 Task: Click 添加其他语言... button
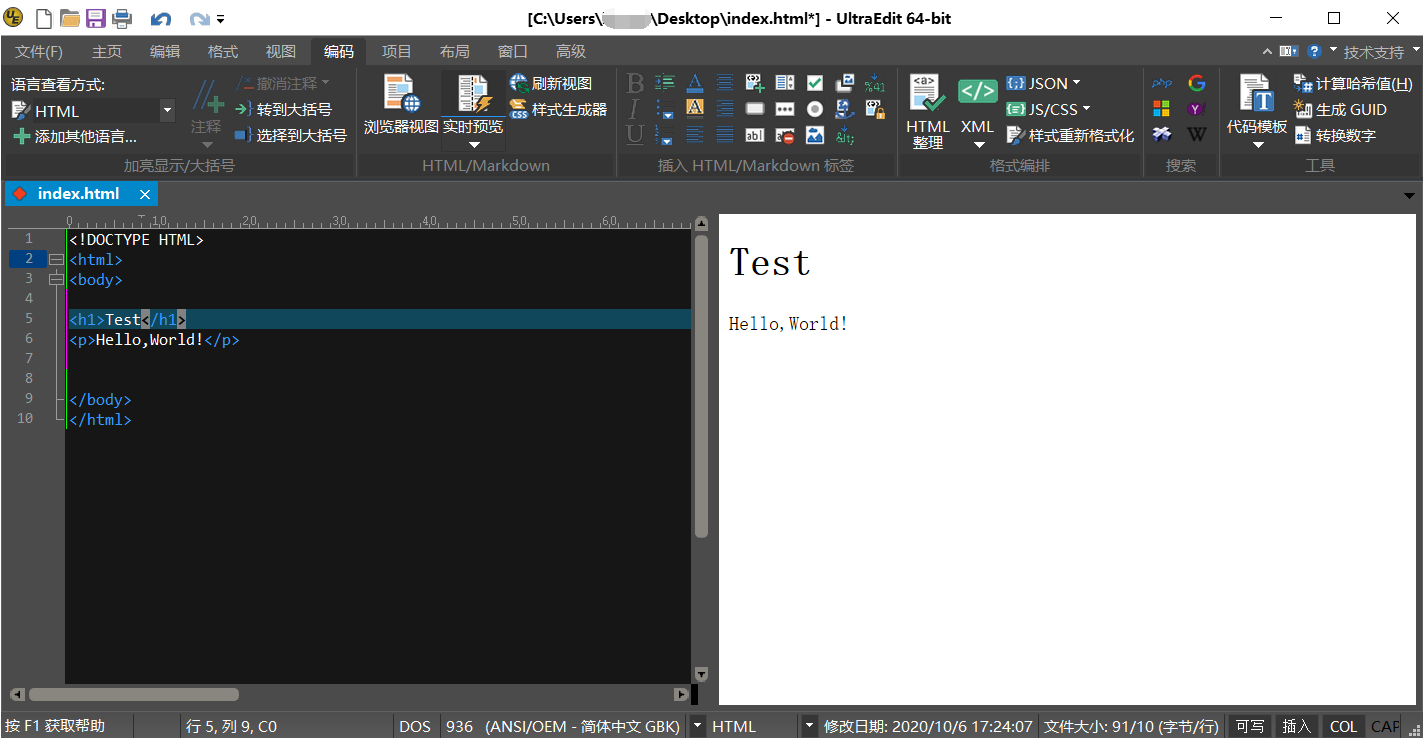75,137
